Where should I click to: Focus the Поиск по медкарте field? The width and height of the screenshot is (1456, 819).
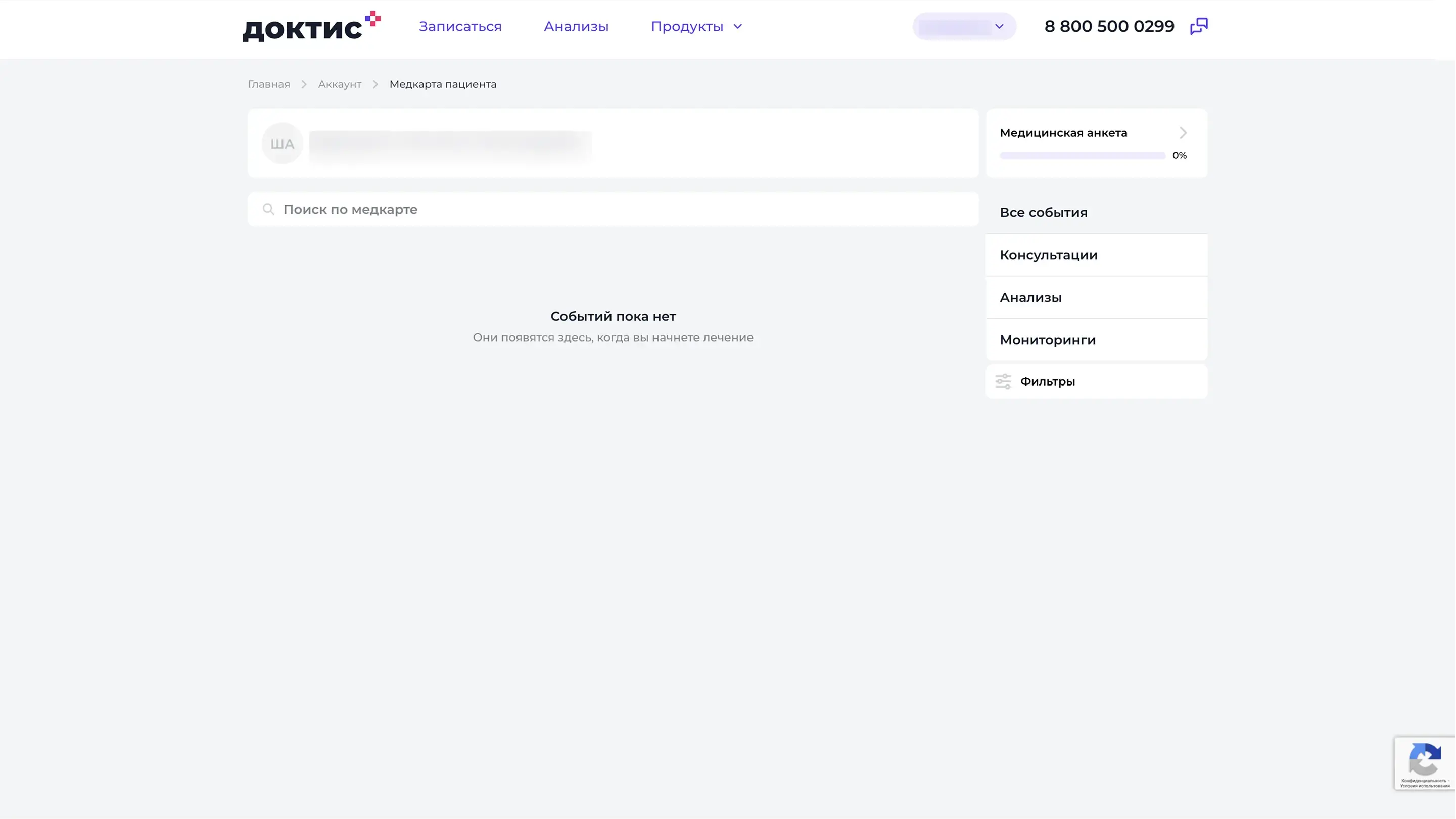[x=622, y=210]
